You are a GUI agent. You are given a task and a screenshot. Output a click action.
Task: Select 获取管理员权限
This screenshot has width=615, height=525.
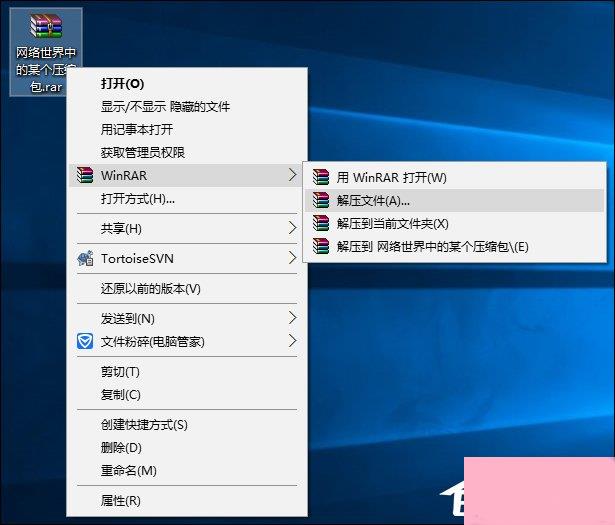187,153
